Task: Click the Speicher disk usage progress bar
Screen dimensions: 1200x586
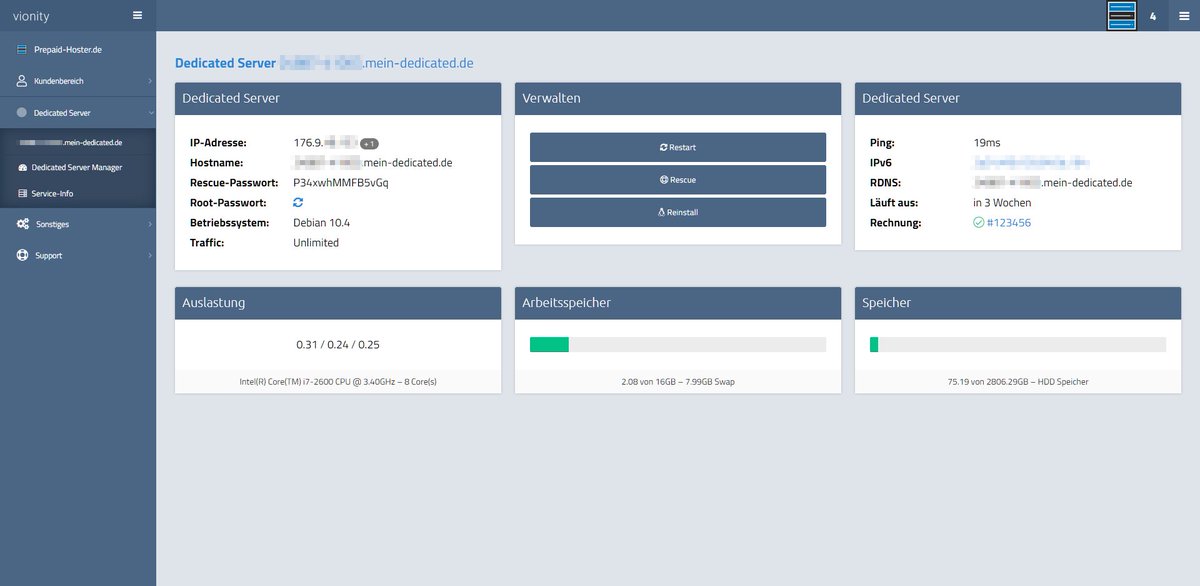Action: click(1018, 345)
